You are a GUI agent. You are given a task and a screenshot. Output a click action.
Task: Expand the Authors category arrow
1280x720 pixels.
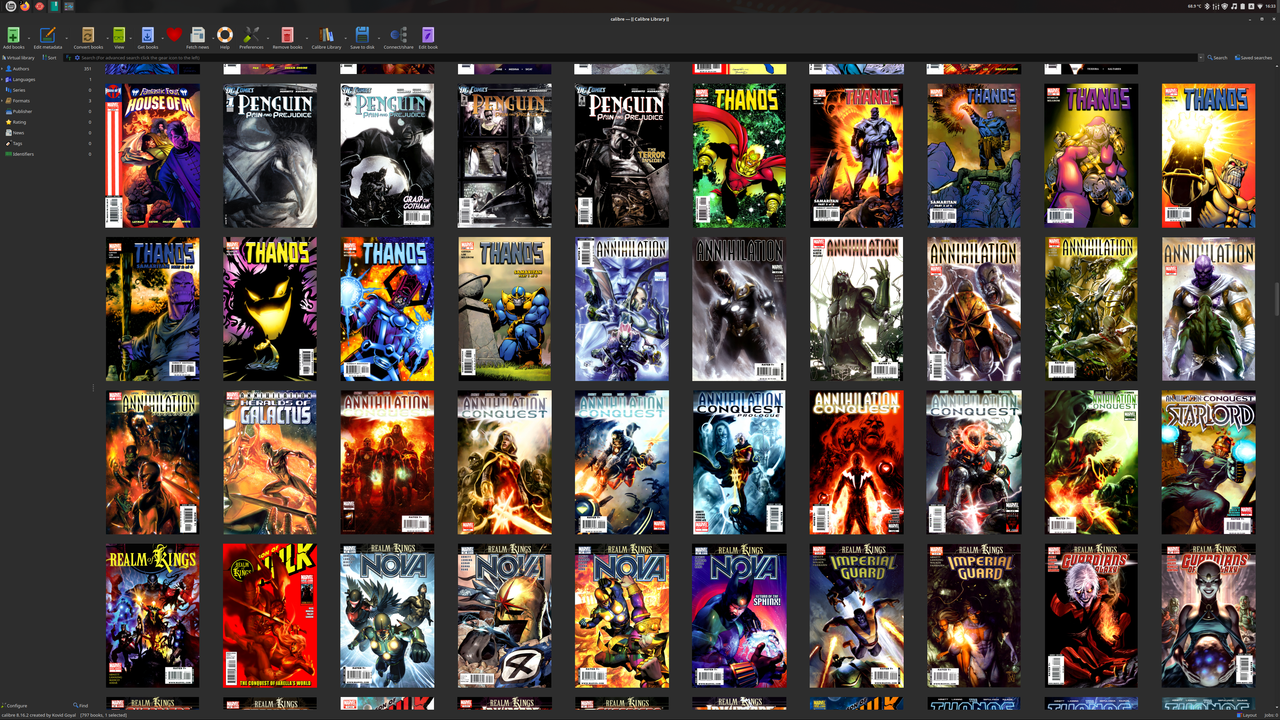3,69
